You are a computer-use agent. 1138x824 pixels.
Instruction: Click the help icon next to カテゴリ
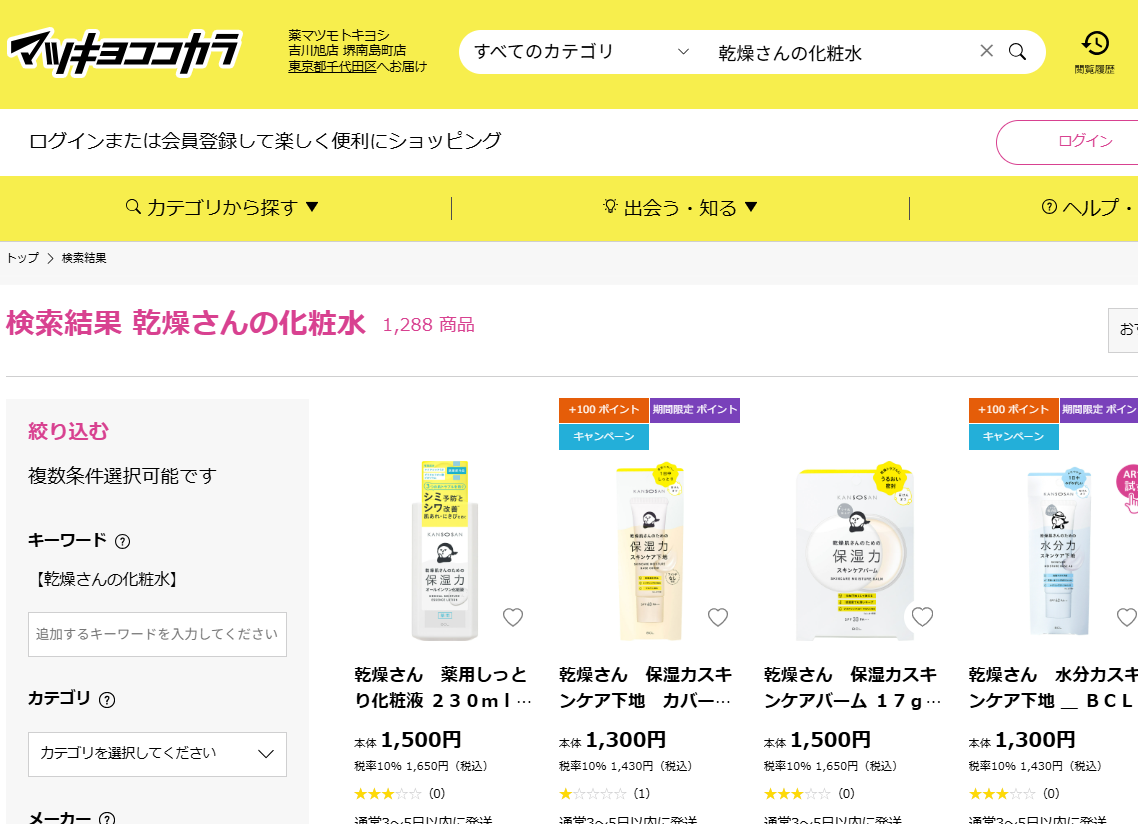click(107, 700)
